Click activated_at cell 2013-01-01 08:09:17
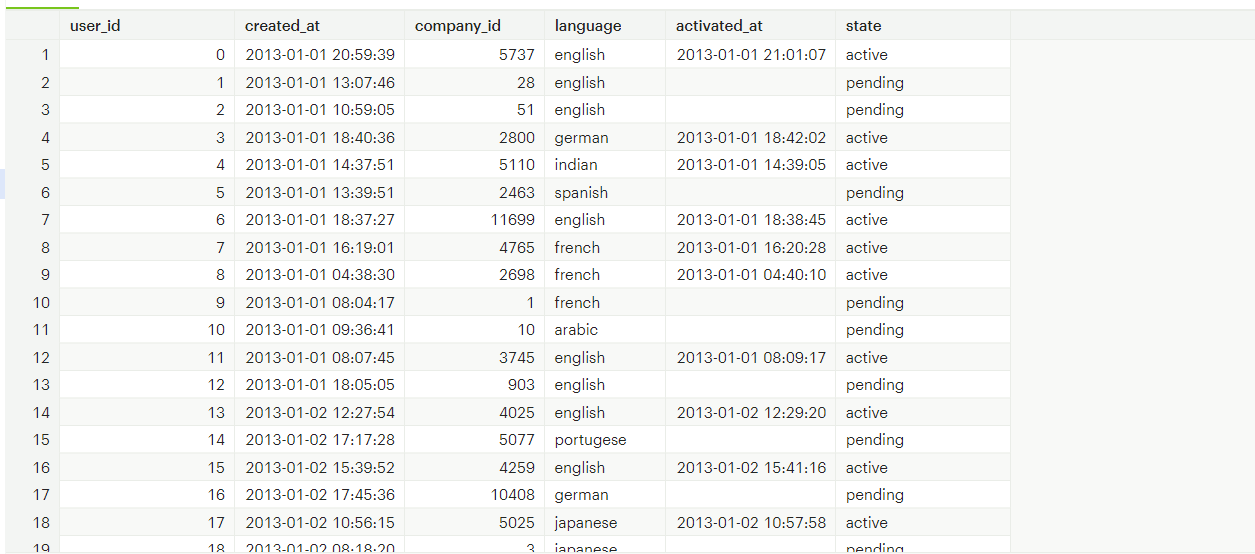The image size is (1255, 554). tap(751, 357)
